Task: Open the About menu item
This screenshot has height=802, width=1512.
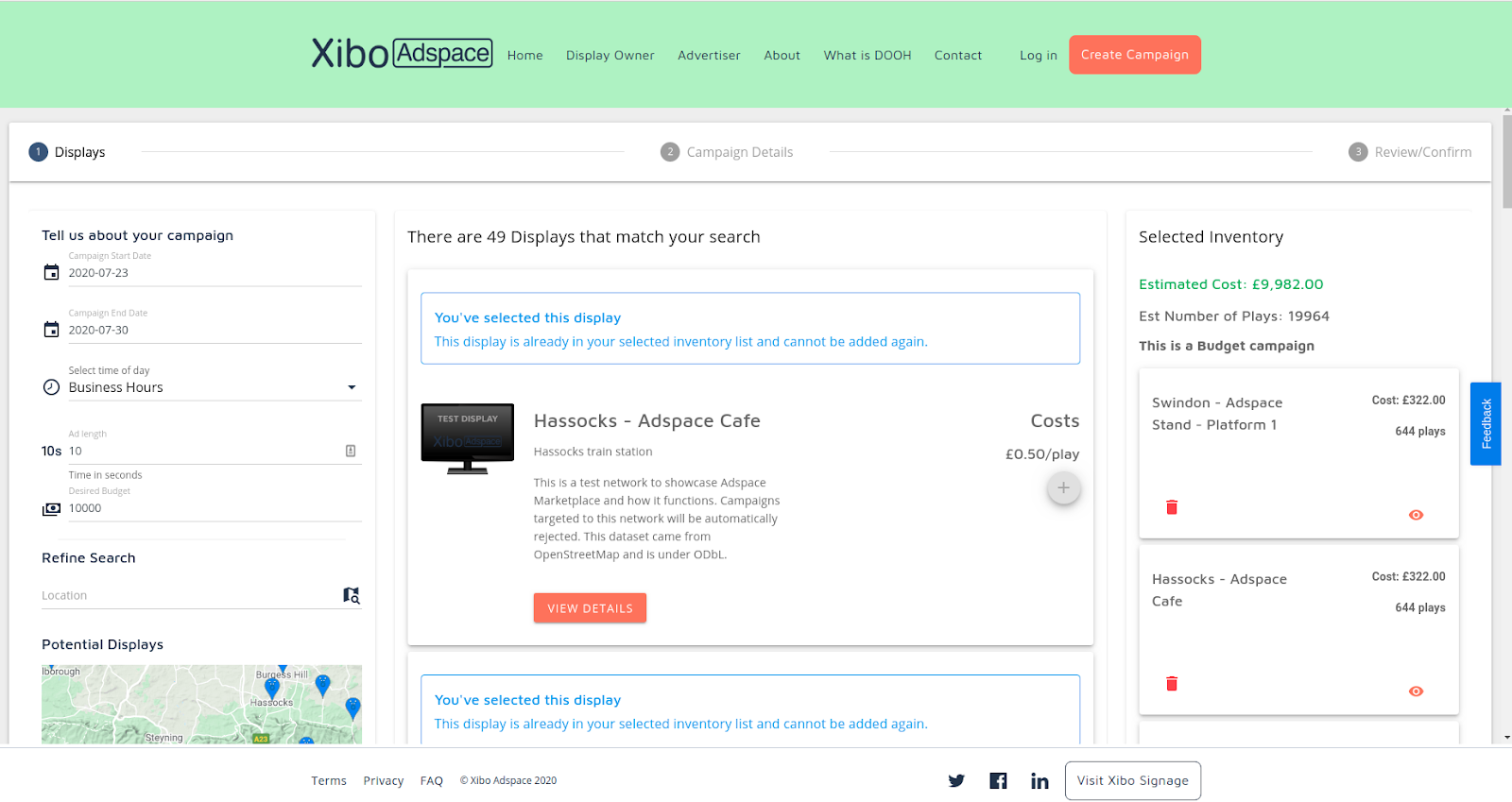Action: [782, 55]
